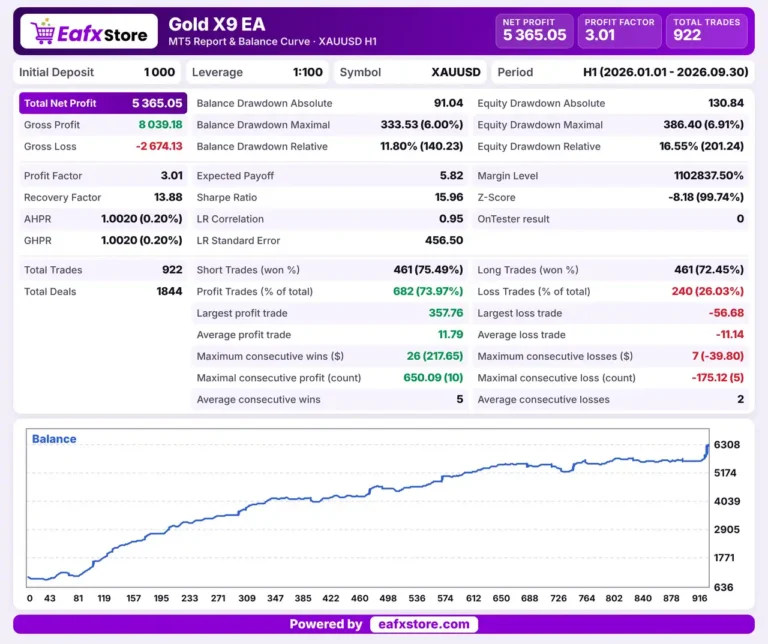The height and width of the screenshot is (644, 768).
Task: Click Profit Trades value 682 (73.97%)
Action: click(x=428, y=291)
